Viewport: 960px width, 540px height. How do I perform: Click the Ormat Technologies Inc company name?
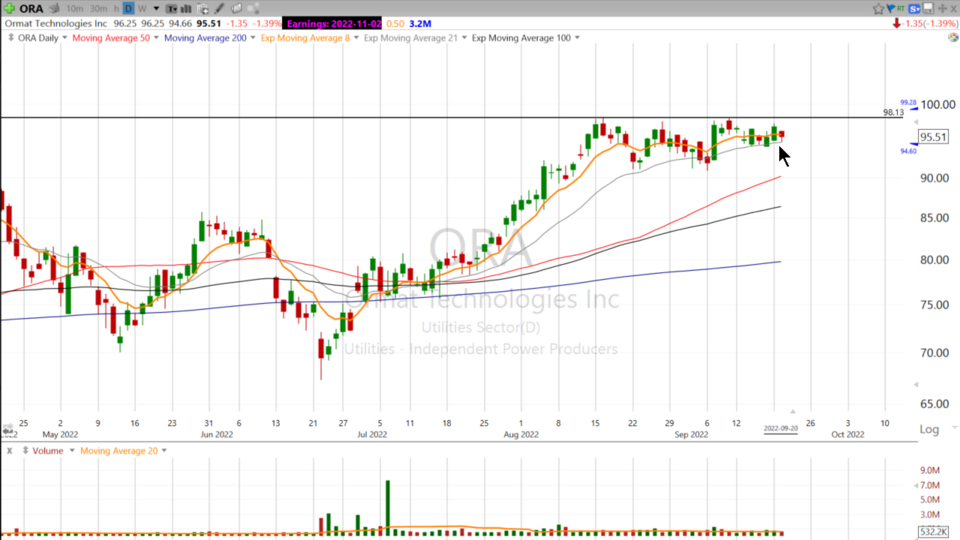pyautogui.click(x=56, y=23)
